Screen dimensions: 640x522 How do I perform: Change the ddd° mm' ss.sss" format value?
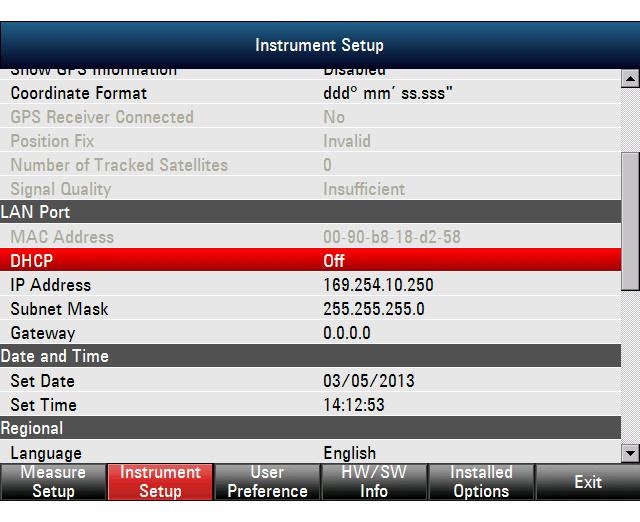point(388,93)
